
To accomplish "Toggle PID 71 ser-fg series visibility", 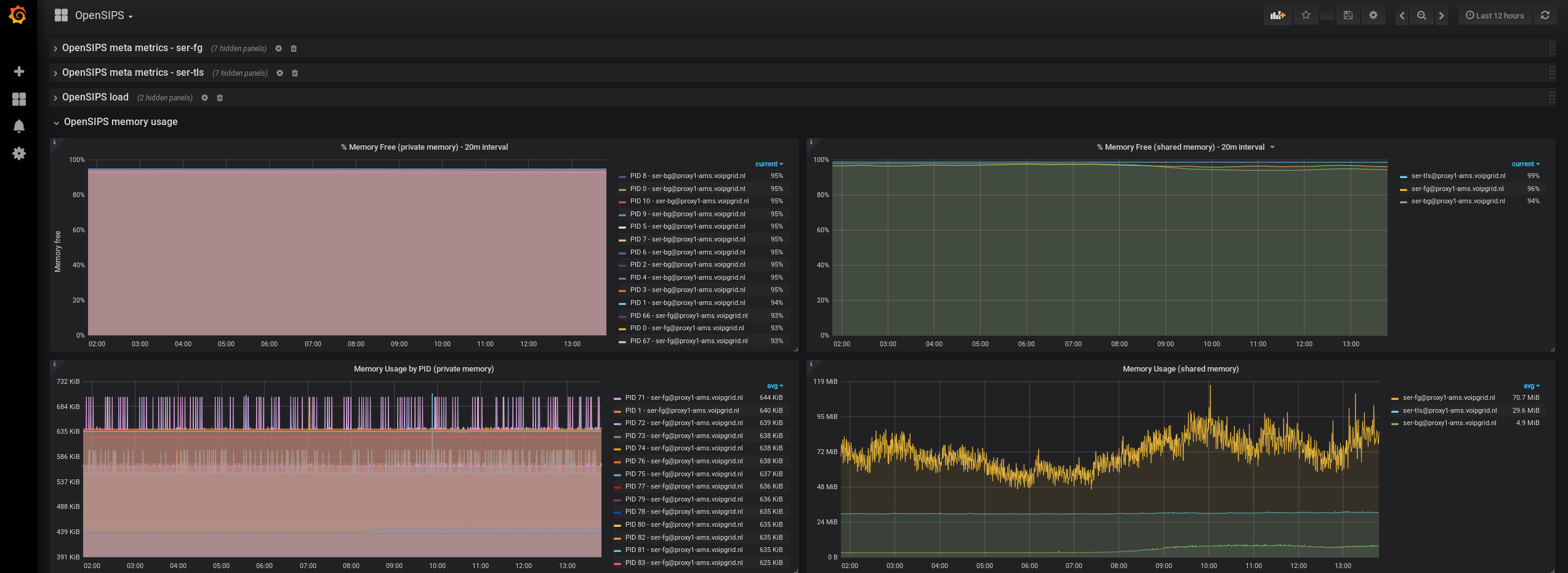I will (683, 398).
